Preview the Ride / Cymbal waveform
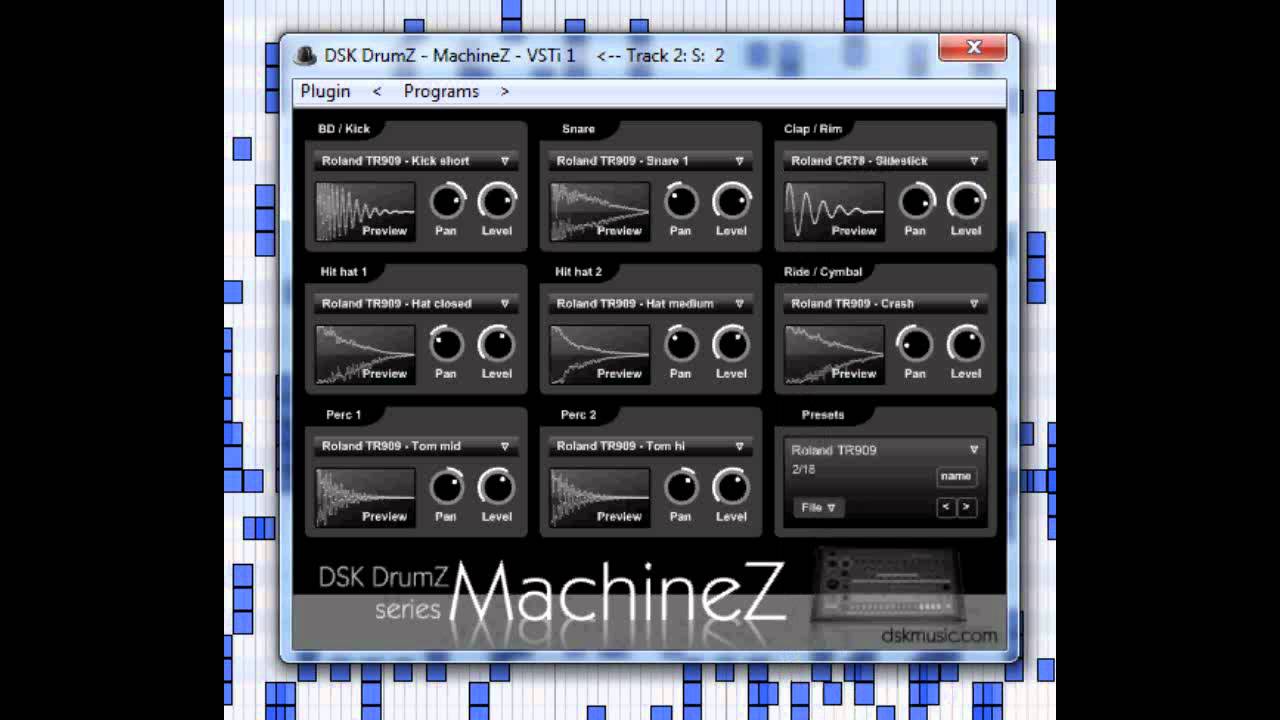The width and height of the screenshot is (1280, 720). tap(834, 355)
